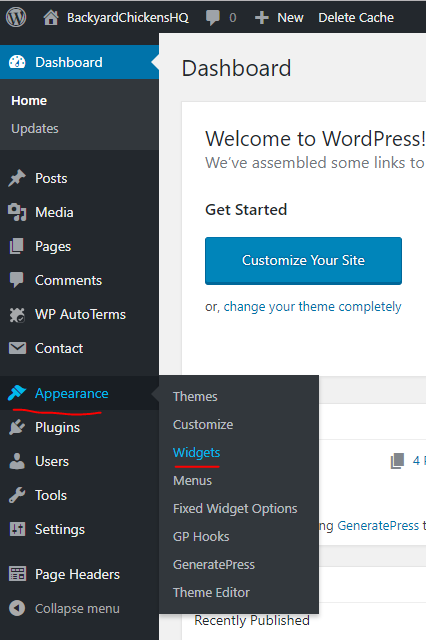Select Dashboard in sidebar menu
The image size is (426, 640).
[69, 62]
